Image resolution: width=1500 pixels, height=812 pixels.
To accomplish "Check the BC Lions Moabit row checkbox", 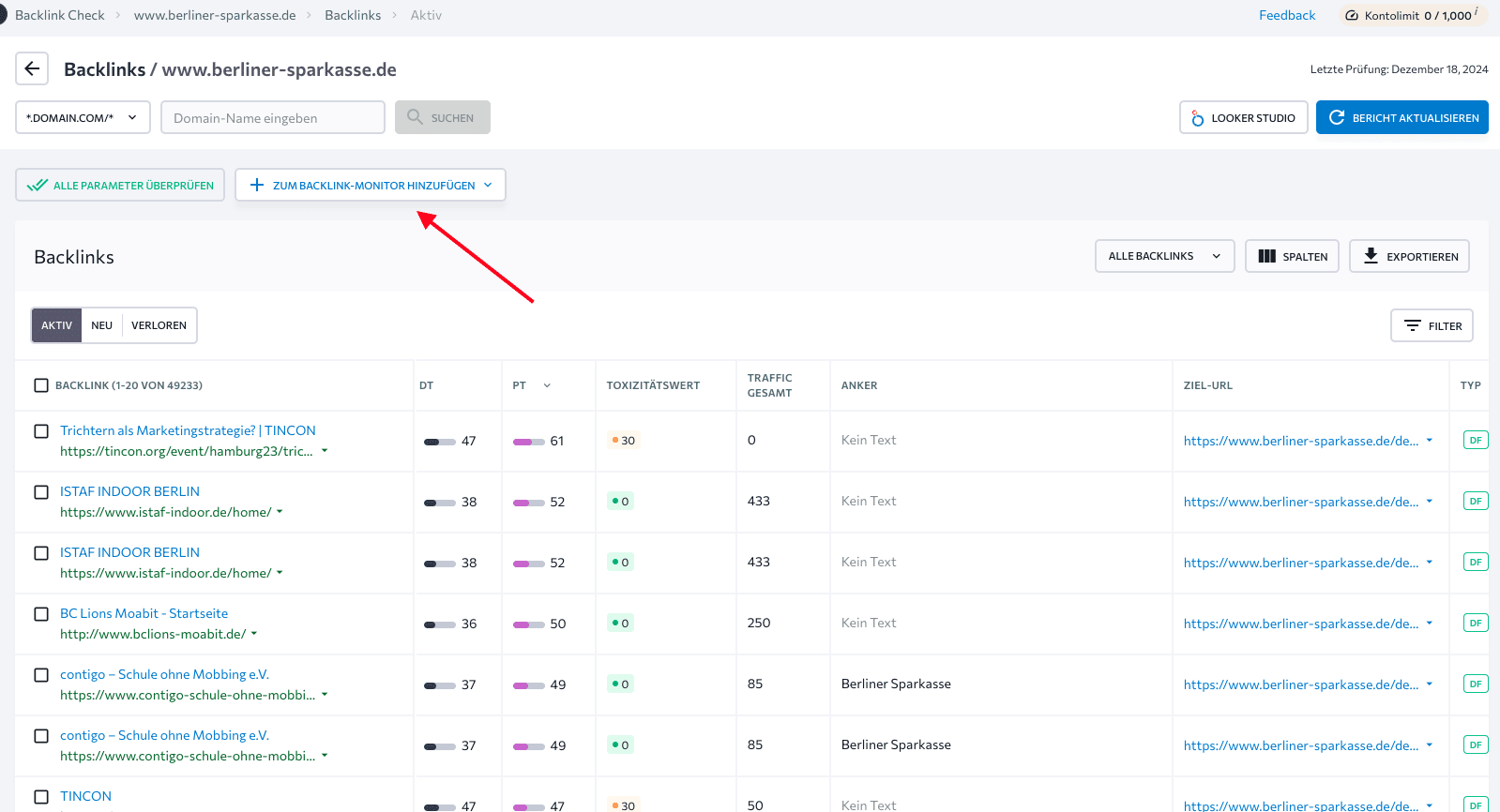I will (x=41, y=614).
